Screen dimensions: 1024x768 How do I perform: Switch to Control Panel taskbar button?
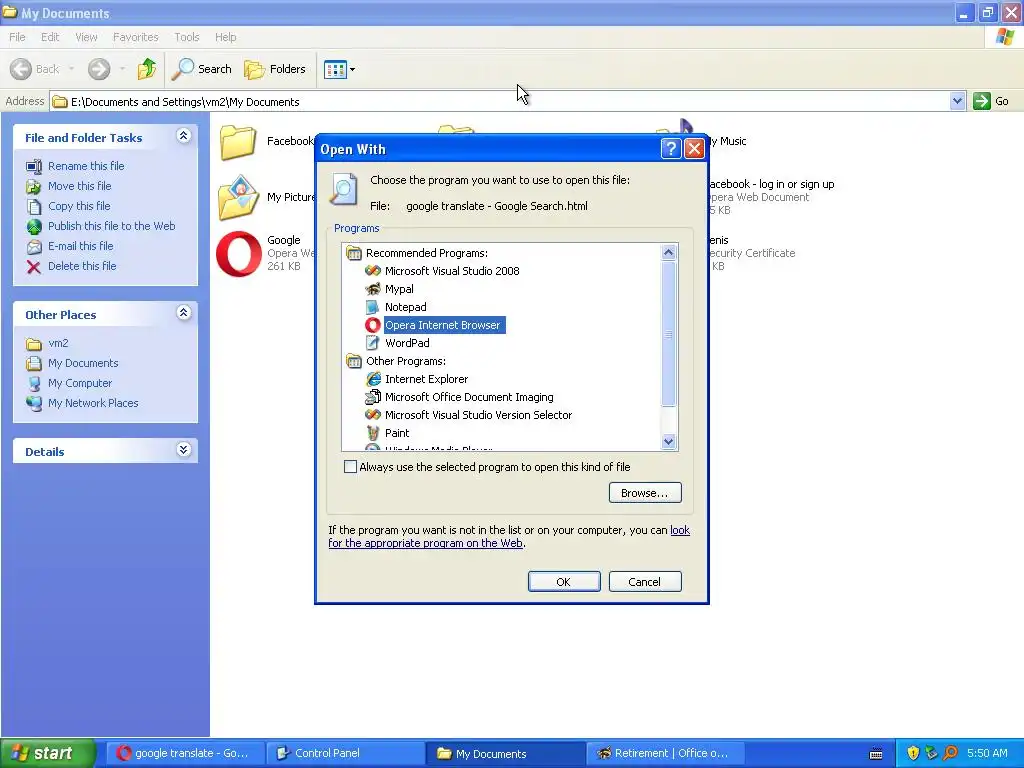(x=345, y=753)
